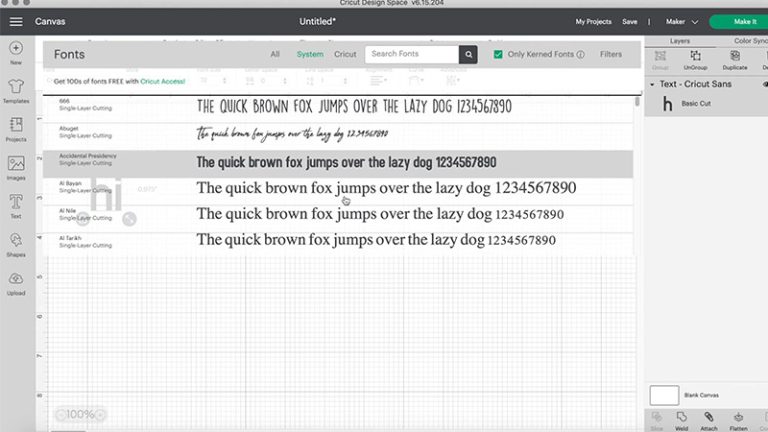Click the Search Fonts input field
The width and height of the screenshot is (768, 432).
tap(412, 54)
